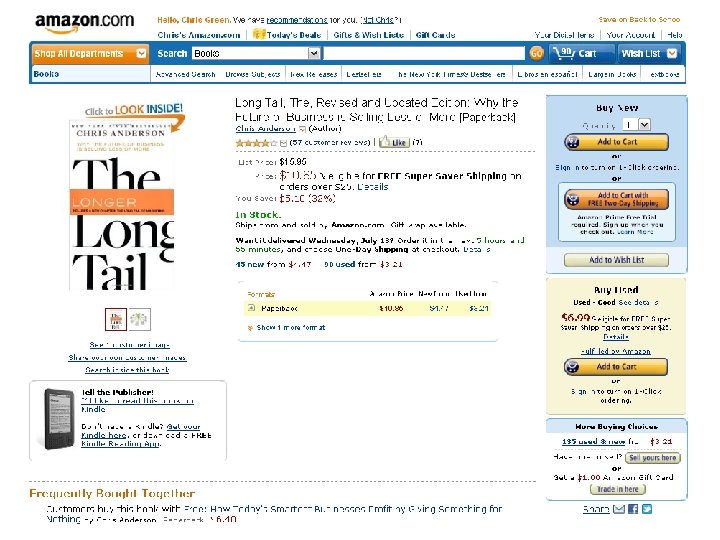Click the Kindle device image
Viewport: 720px width, 540px height.
tap(58, 419)
